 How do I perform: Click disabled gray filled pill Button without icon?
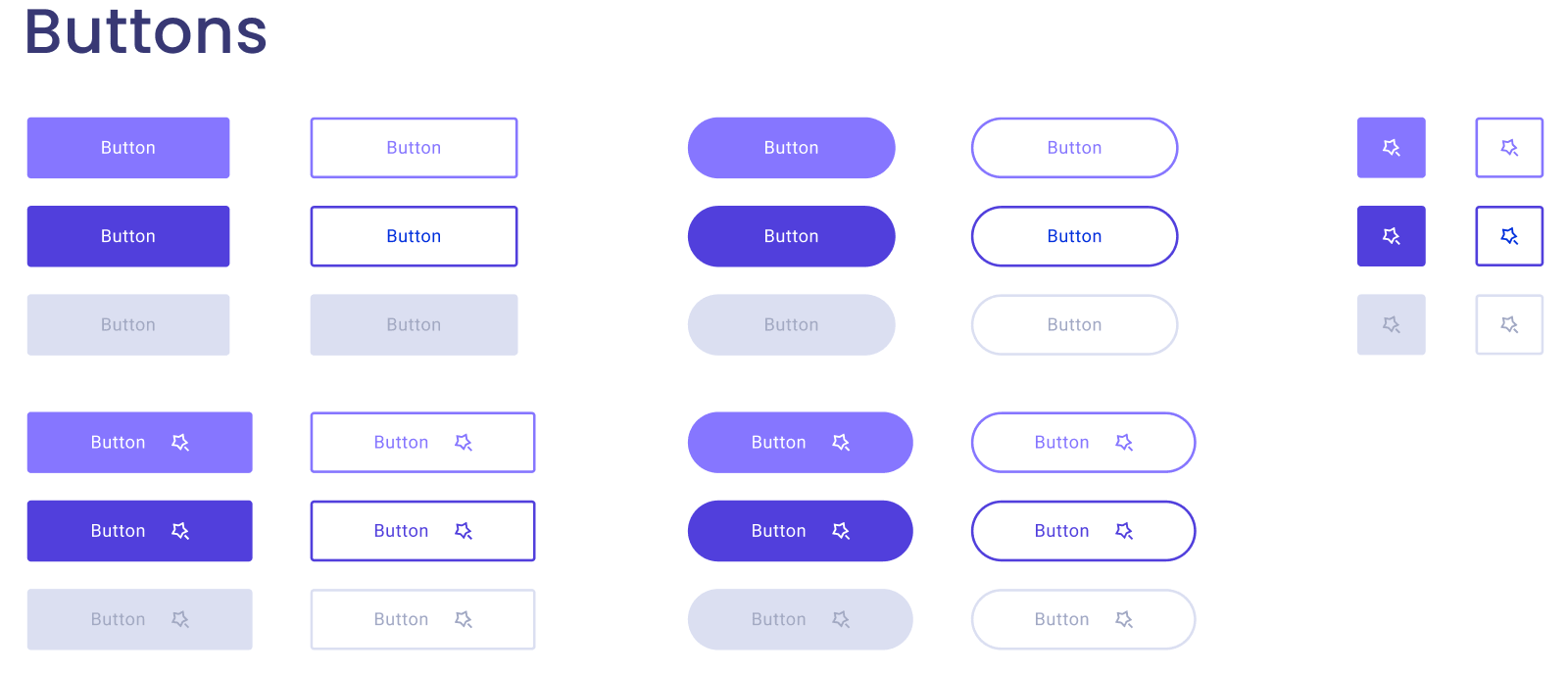click(791, 324)
